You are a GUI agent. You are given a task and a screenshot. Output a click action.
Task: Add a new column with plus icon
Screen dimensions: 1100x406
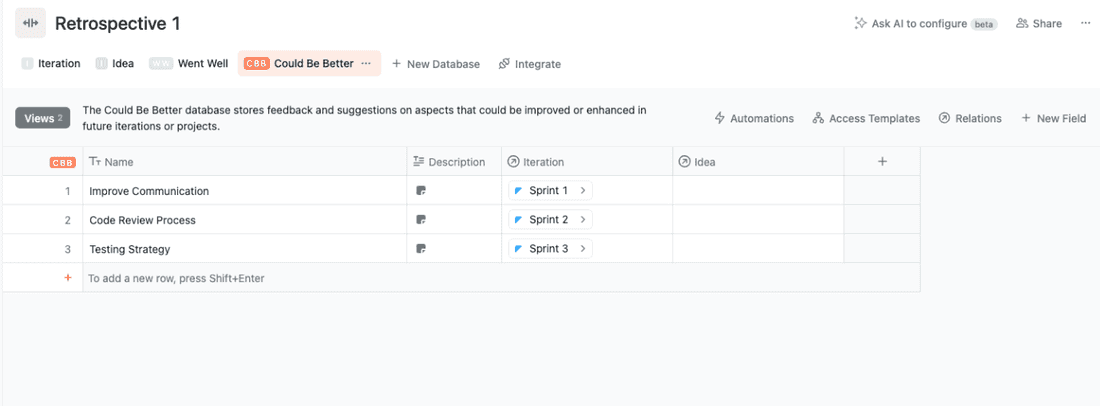[x=882, y=161]
